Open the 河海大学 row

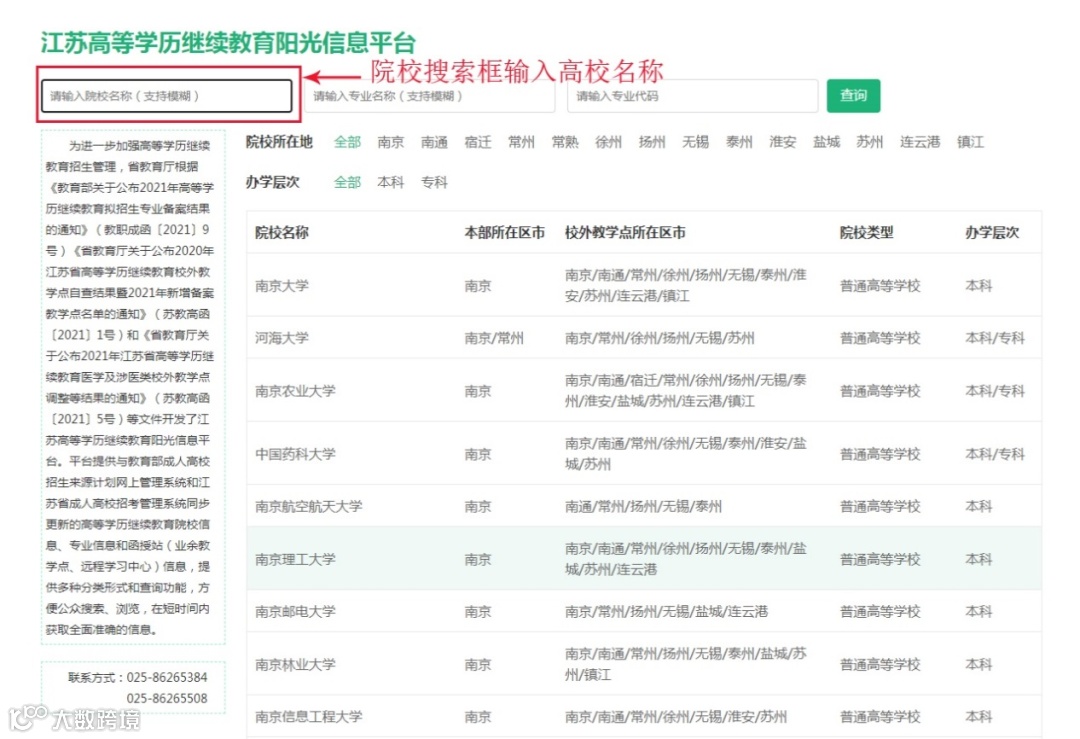644,337
